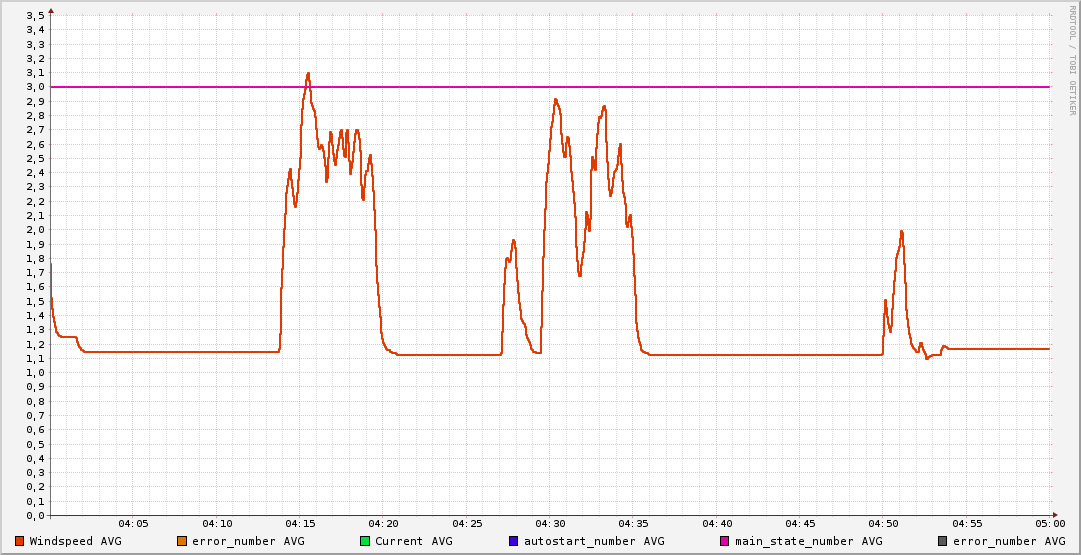
Task: Select the 'Current AVG' legend label
Action: [414, 541]
